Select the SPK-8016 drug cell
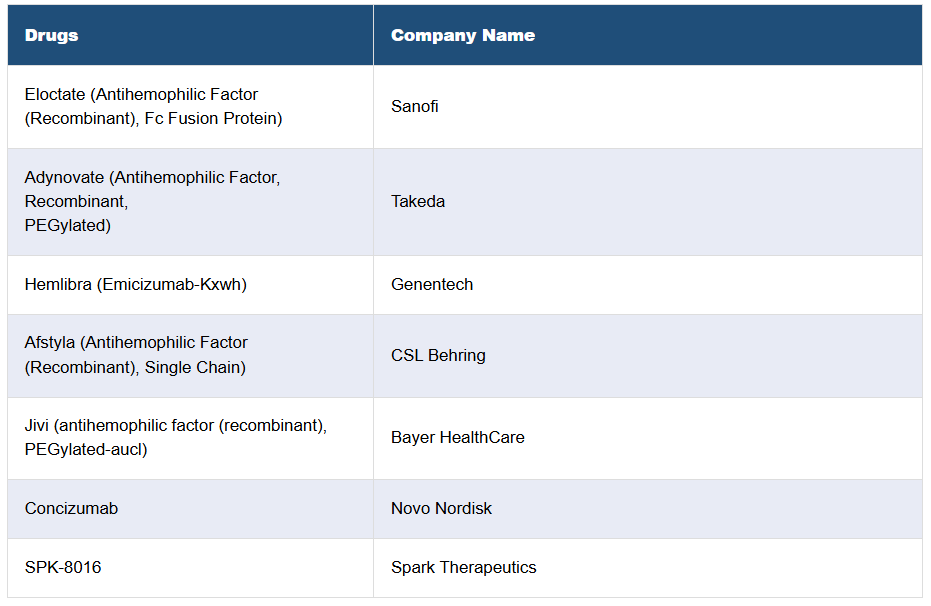Screen dimensions: 931x606 [x=63, y=568]
